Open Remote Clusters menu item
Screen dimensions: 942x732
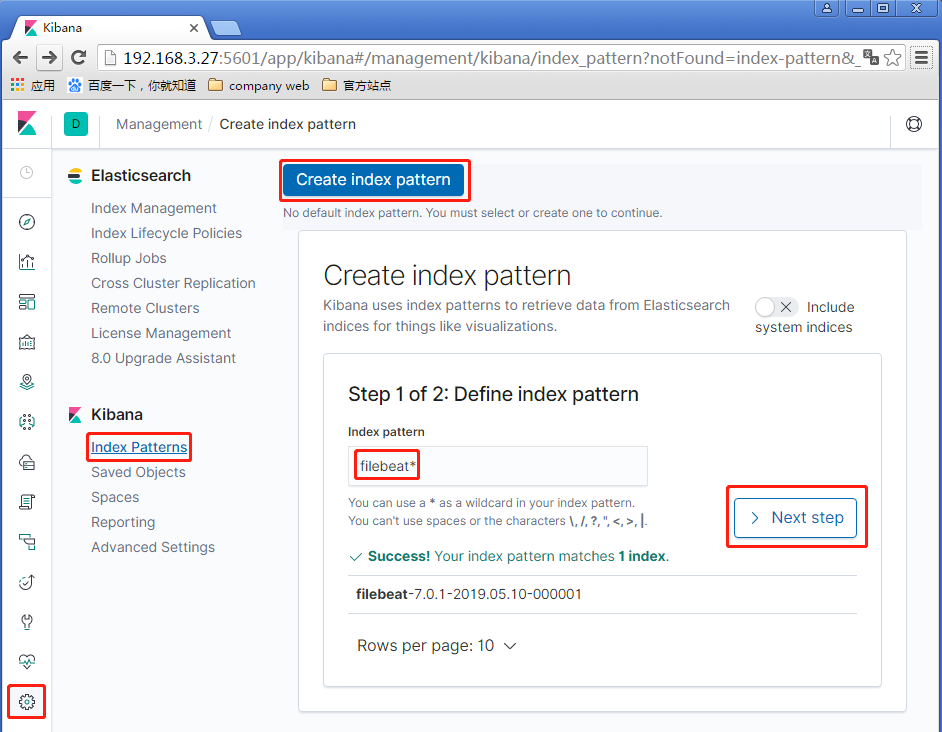[145, 308]
